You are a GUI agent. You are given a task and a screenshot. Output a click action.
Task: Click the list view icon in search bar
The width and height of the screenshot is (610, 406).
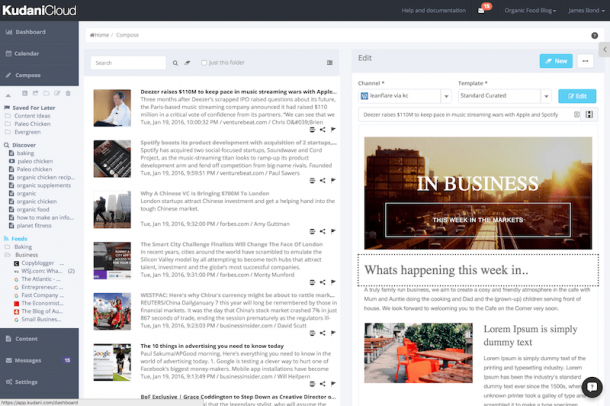tap(330, 63)
